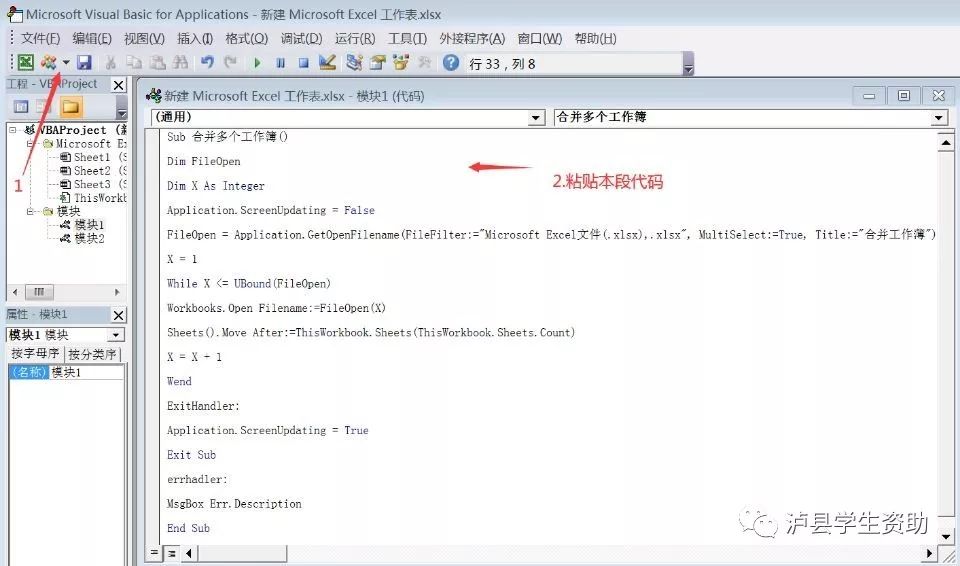Click code window horizontal scroll left arrow

coord(189,553)
